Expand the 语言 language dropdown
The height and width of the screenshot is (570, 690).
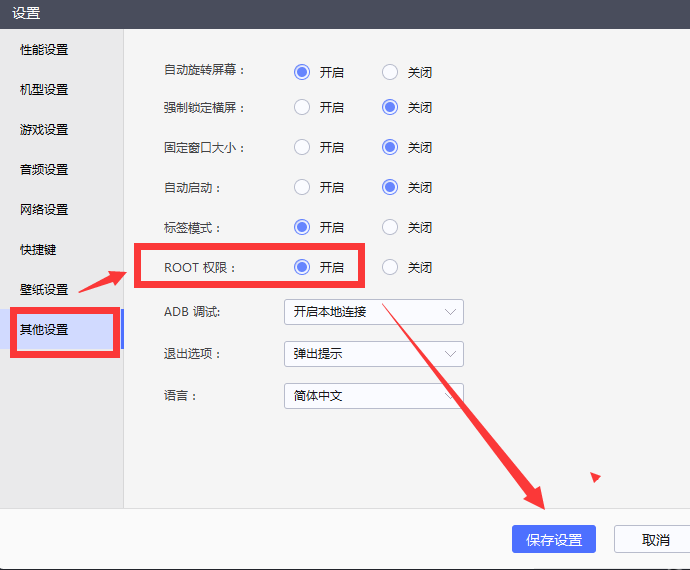click(x=373, y=396)
